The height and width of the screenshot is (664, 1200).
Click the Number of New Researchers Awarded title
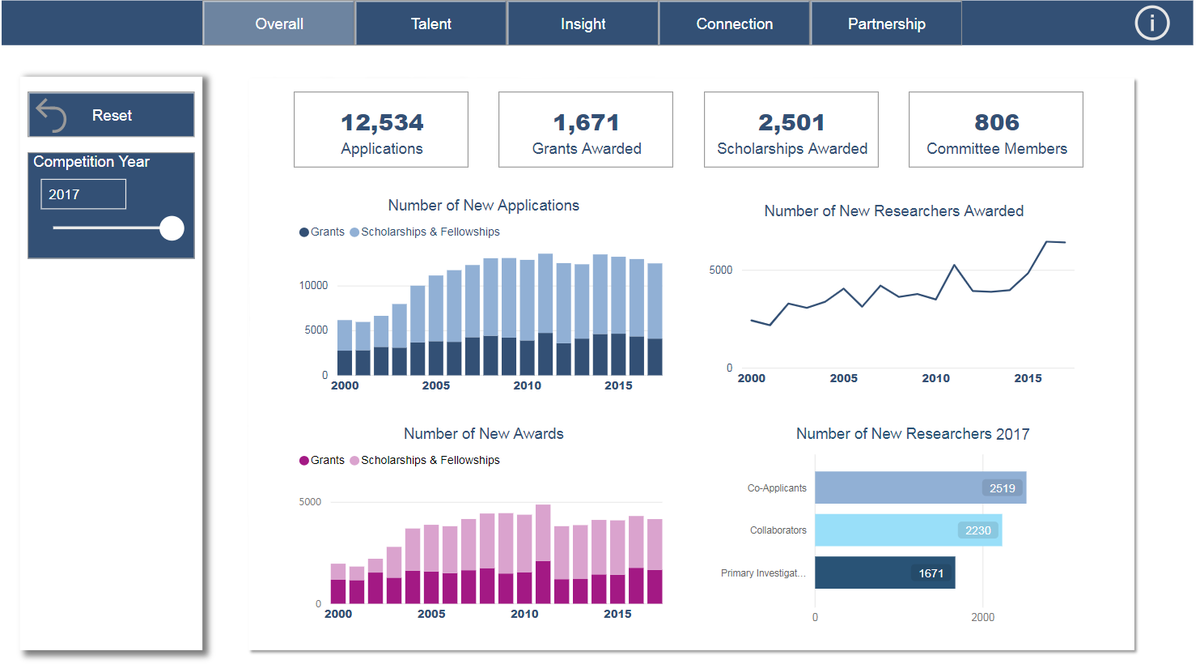point(894,211)
